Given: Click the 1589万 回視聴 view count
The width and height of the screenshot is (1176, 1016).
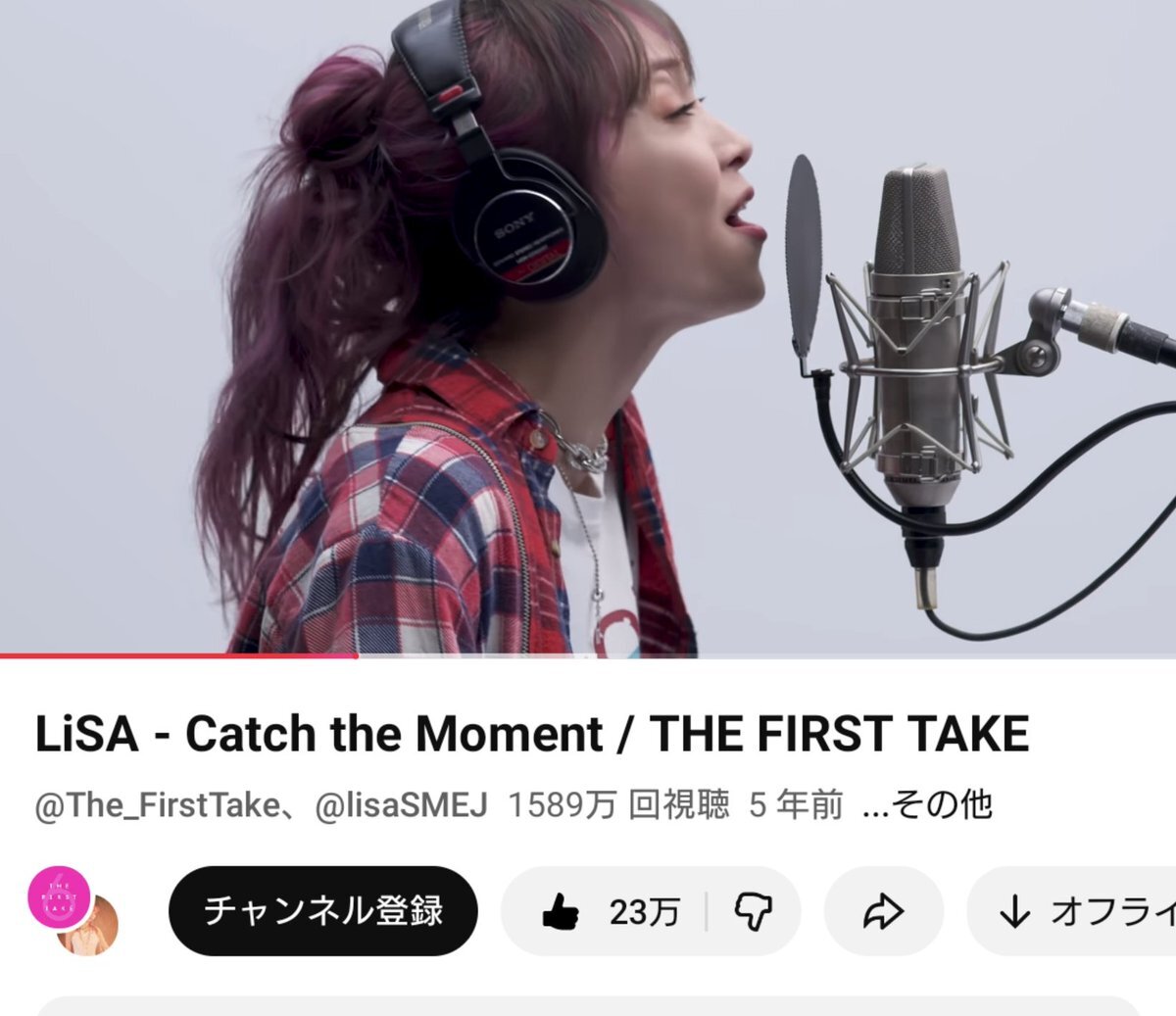Looking at the screenshot, I should pyautogui.click(x=618, y=805).
